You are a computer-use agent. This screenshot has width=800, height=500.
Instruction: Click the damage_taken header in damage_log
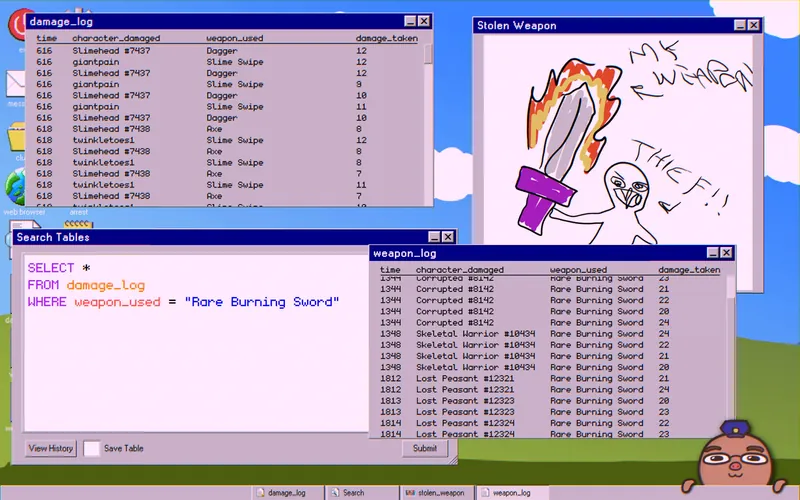click(387, 38)
